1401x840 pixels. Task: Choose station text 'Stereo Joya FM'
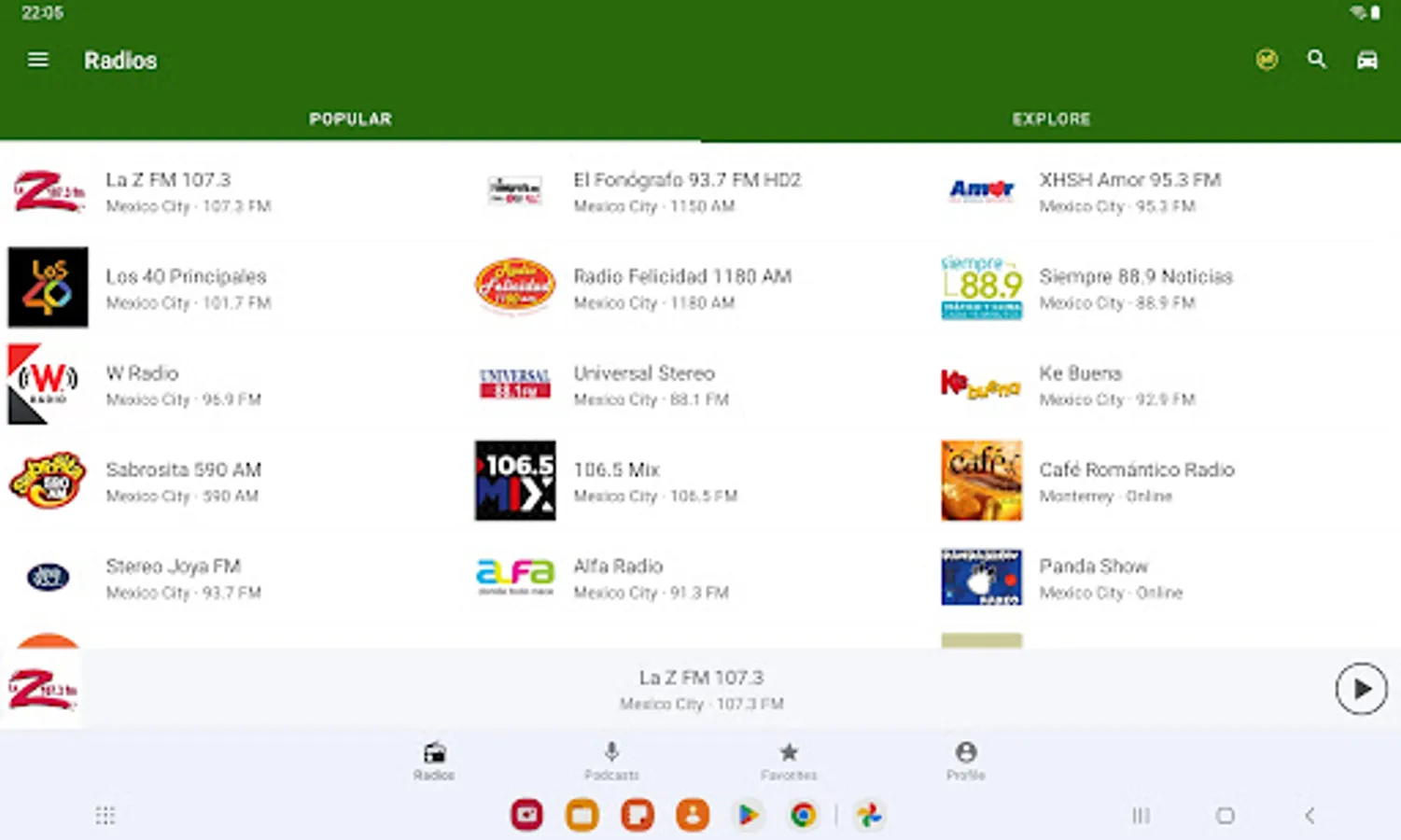pos(174,566)
